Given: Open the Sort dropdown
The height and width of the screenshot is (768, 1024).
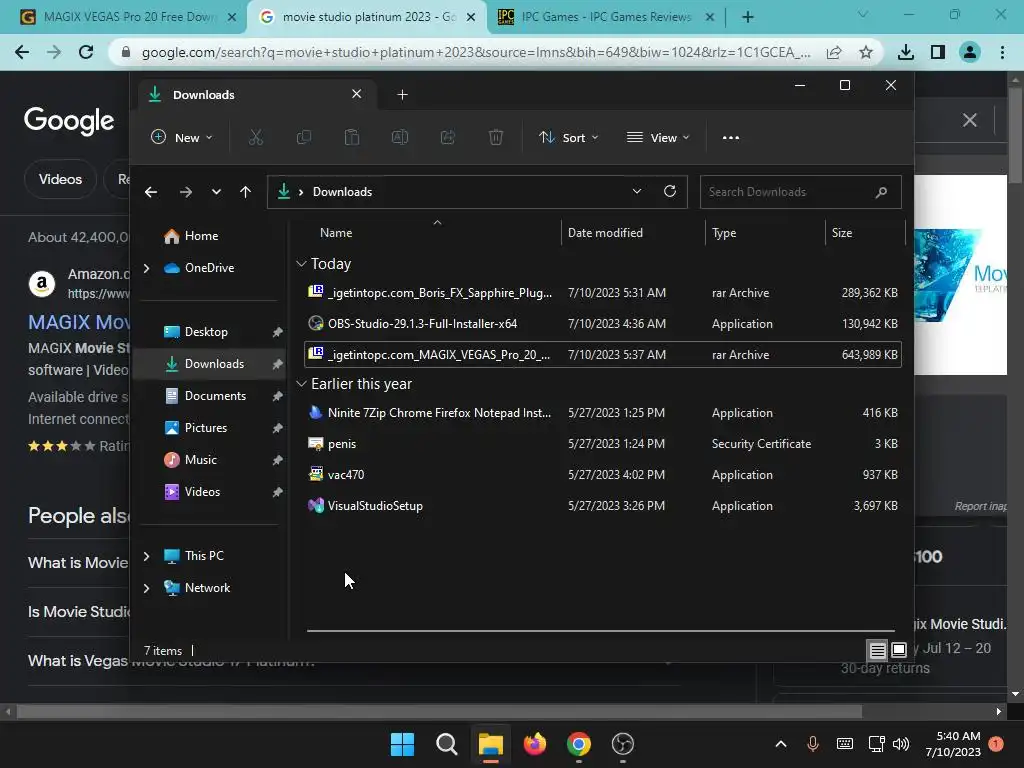Looking at the screenshot, I should click(x=568, y=138).
